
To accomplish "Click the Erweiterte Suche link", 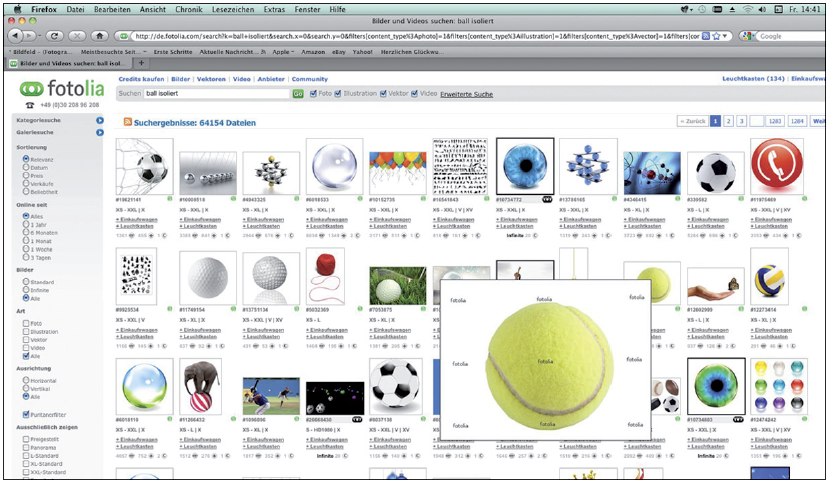I will click(x=466, y=94).
